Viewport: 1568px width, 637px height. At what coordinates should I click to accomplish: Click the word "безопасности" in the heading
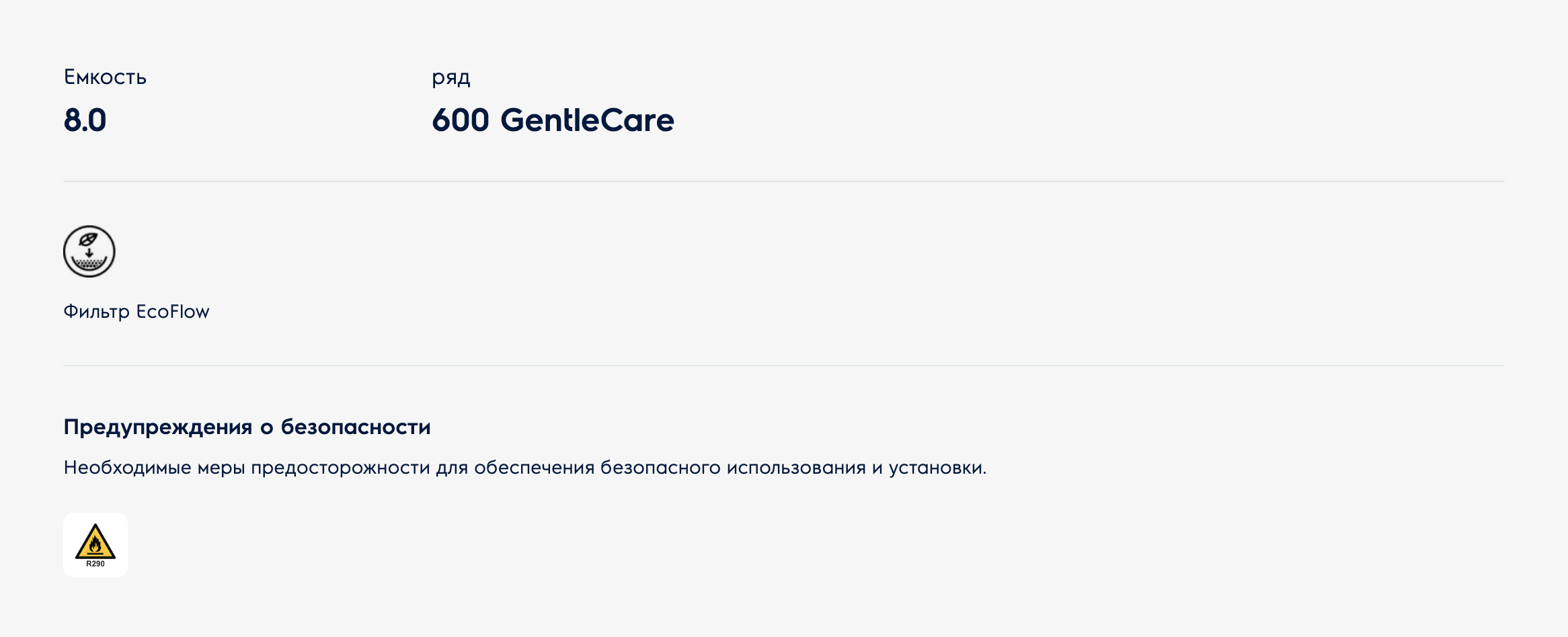(x=356, y=427)
